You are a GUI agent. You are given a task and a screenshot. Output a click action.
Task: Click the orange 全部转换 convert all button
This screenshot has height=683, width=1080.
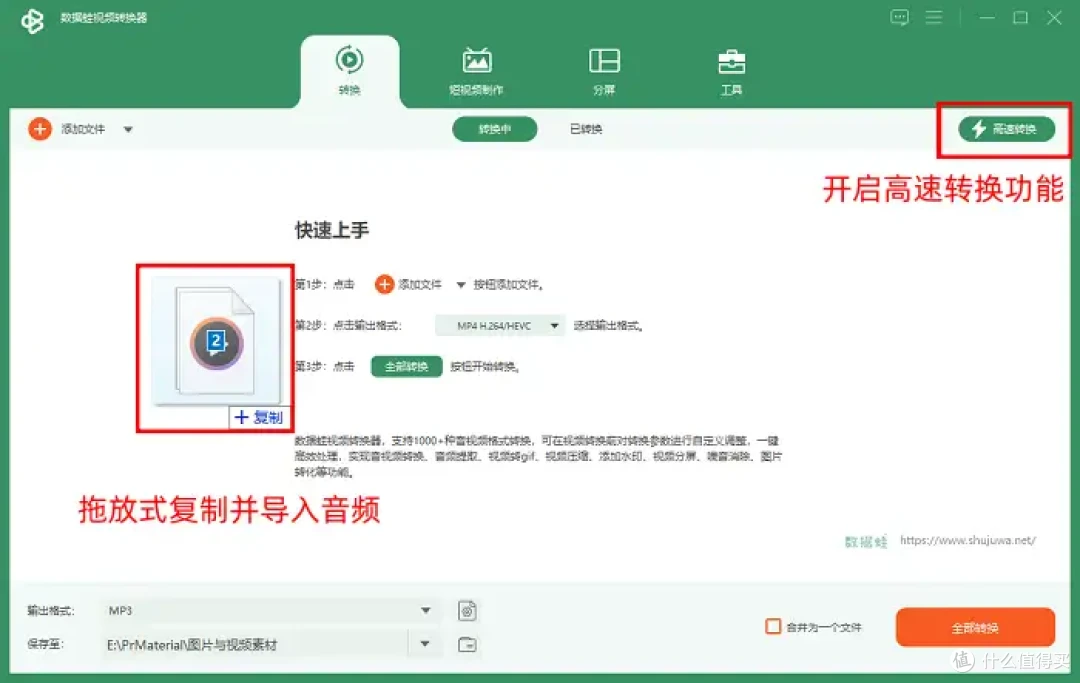point(975,627)
